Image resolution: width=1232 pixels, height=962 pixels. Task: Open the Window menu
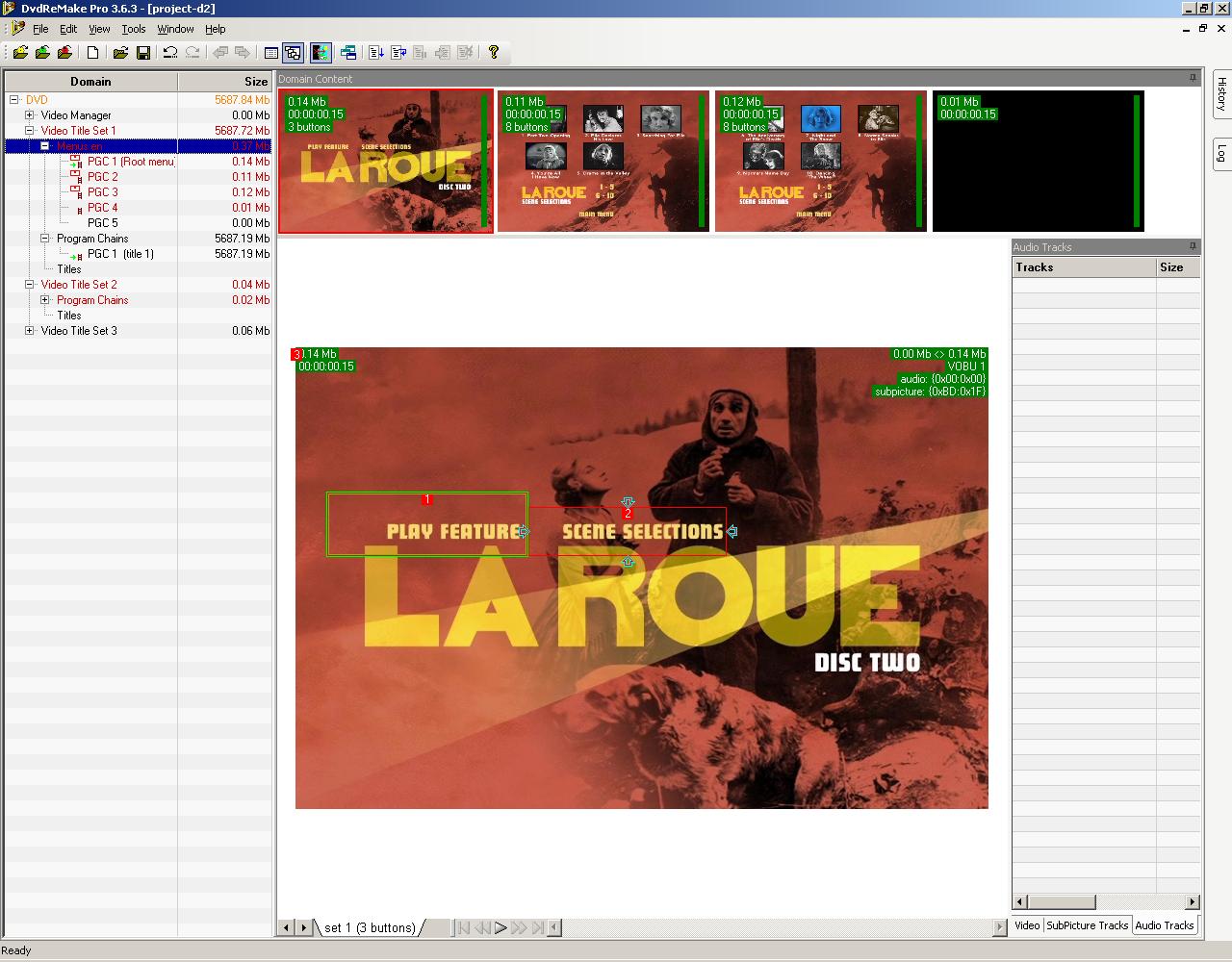click(x=175, y=29)
